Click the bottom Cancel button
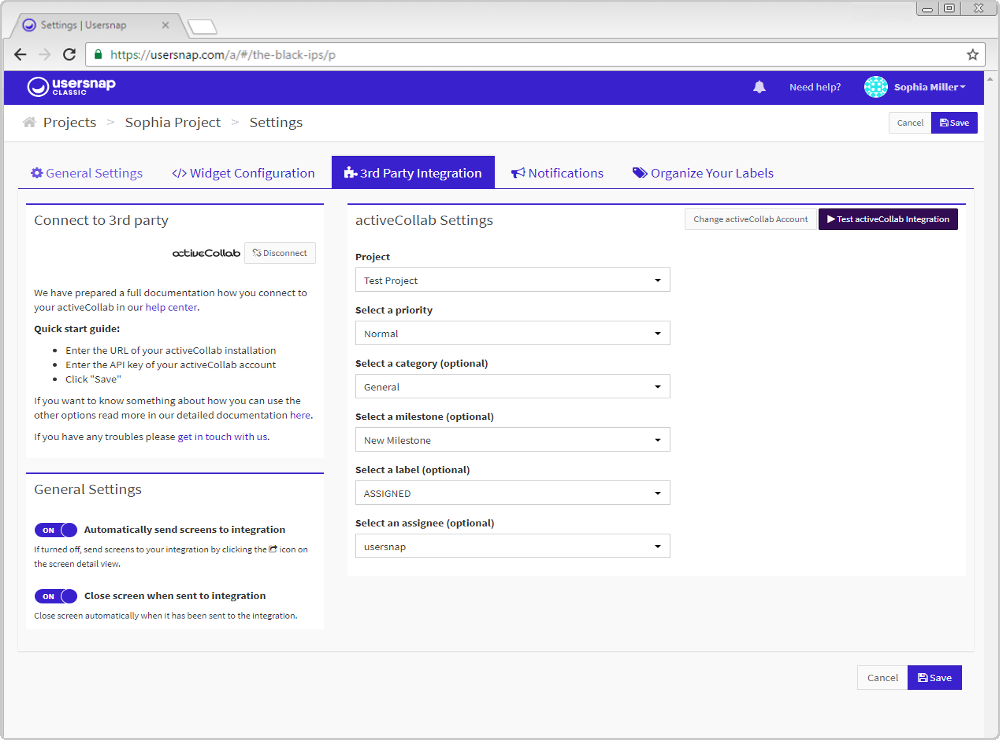 882,677
